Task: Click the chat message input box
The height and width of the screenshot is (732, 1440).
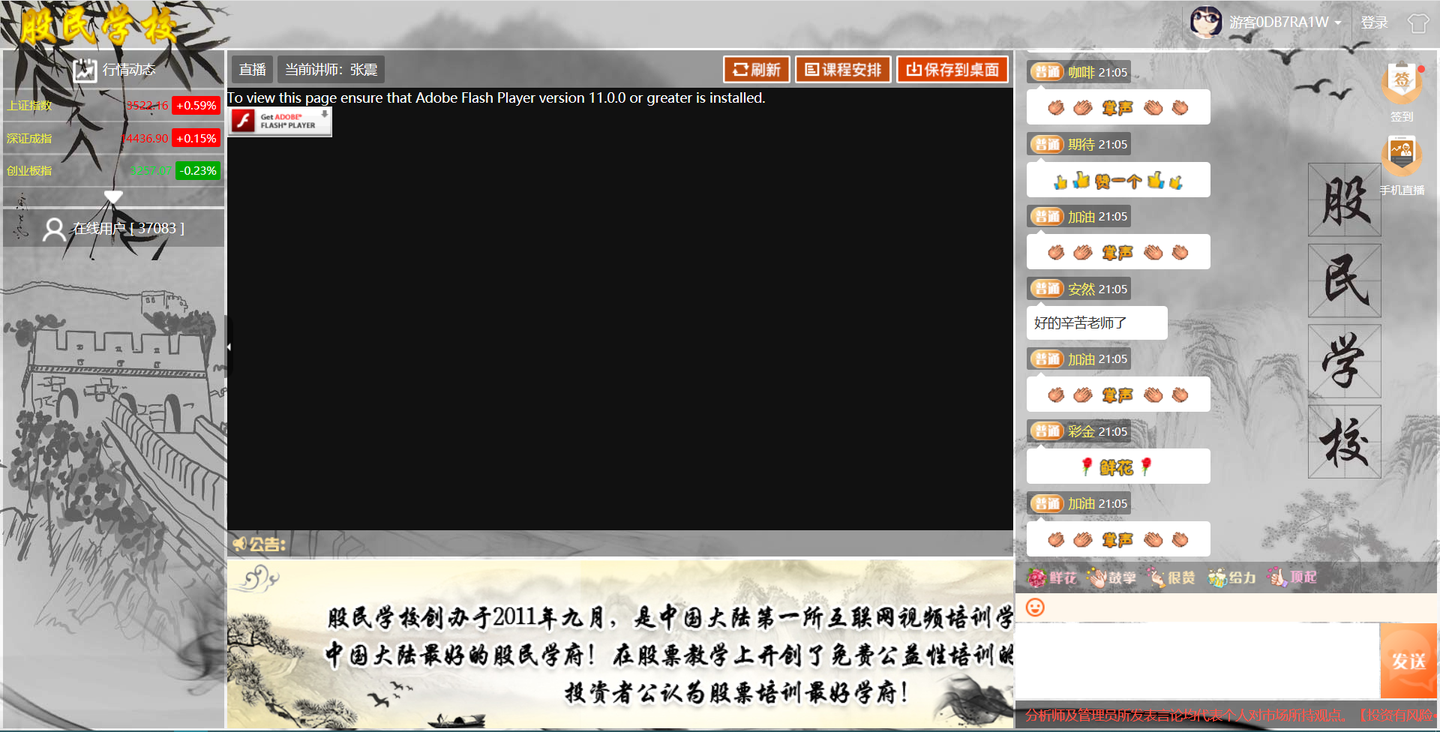Action: (x=1197, y=660)
